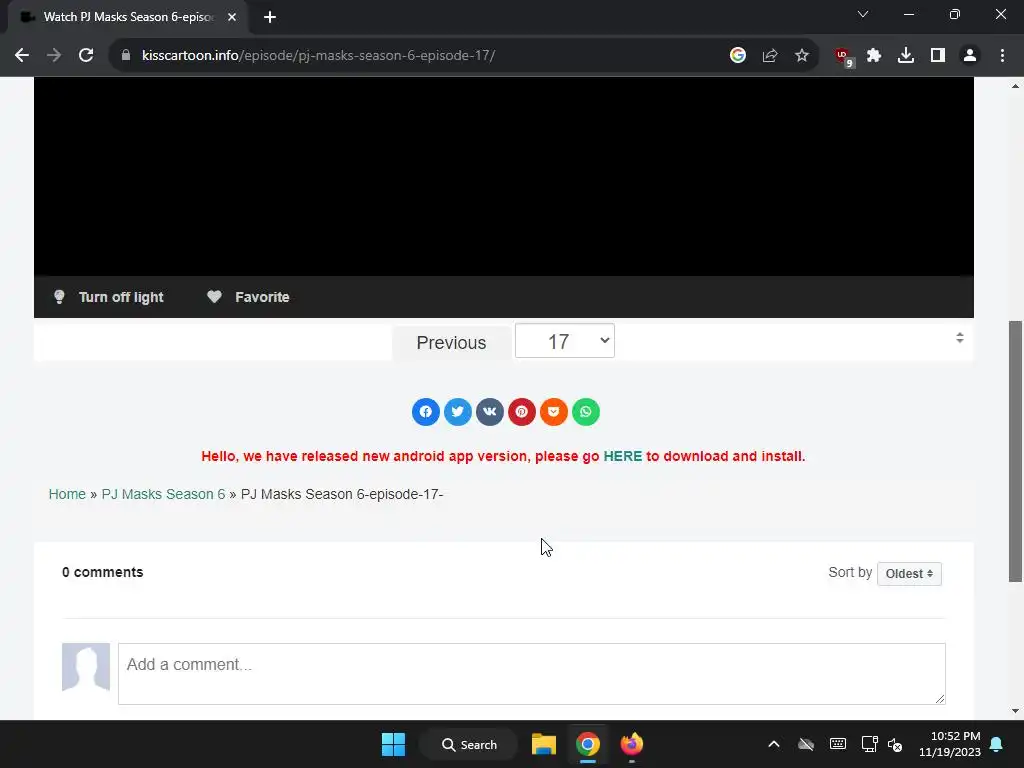Click muted volume tray icon

coord(895,744)
